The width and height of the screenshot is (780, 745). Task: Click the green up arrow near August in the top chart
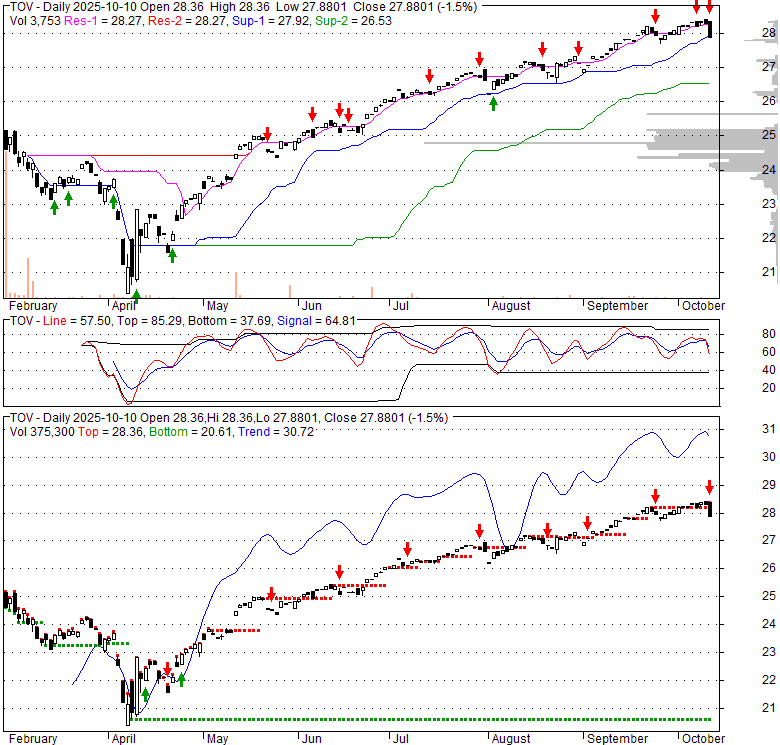click(493, 101)
